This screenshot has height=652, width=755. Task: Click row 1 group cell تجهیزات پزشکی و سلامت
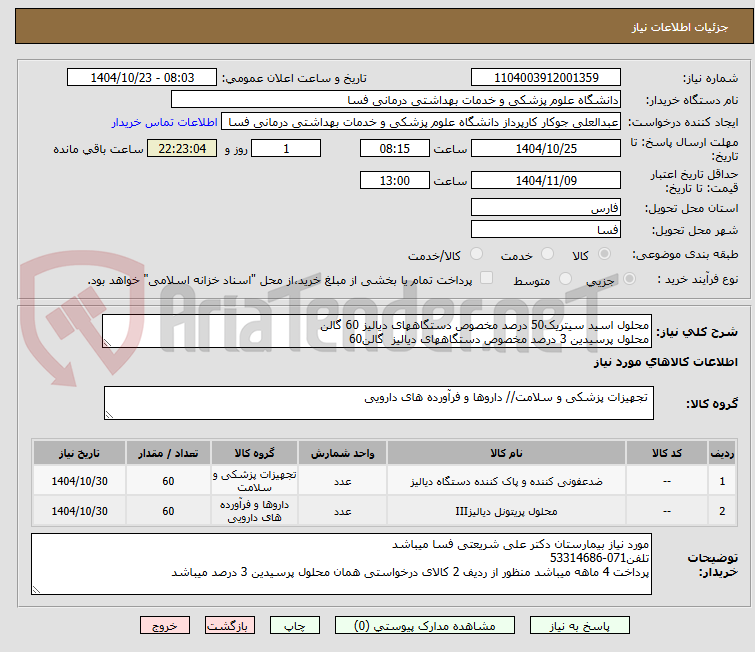coord(254,481)
